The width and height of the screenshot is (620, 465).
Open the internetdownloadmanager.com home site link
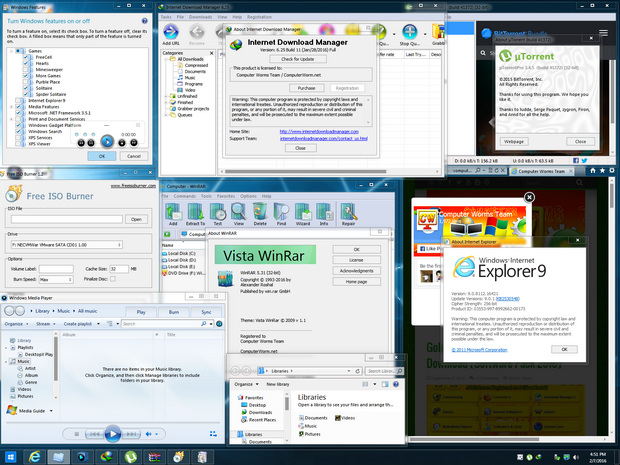coord(319,131)
